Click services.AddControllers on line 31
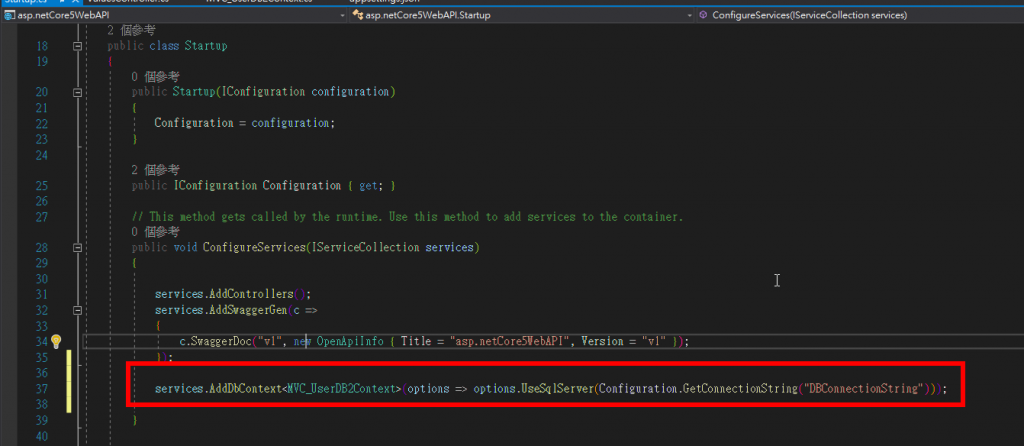1024x446 pixels. point(224,294)
